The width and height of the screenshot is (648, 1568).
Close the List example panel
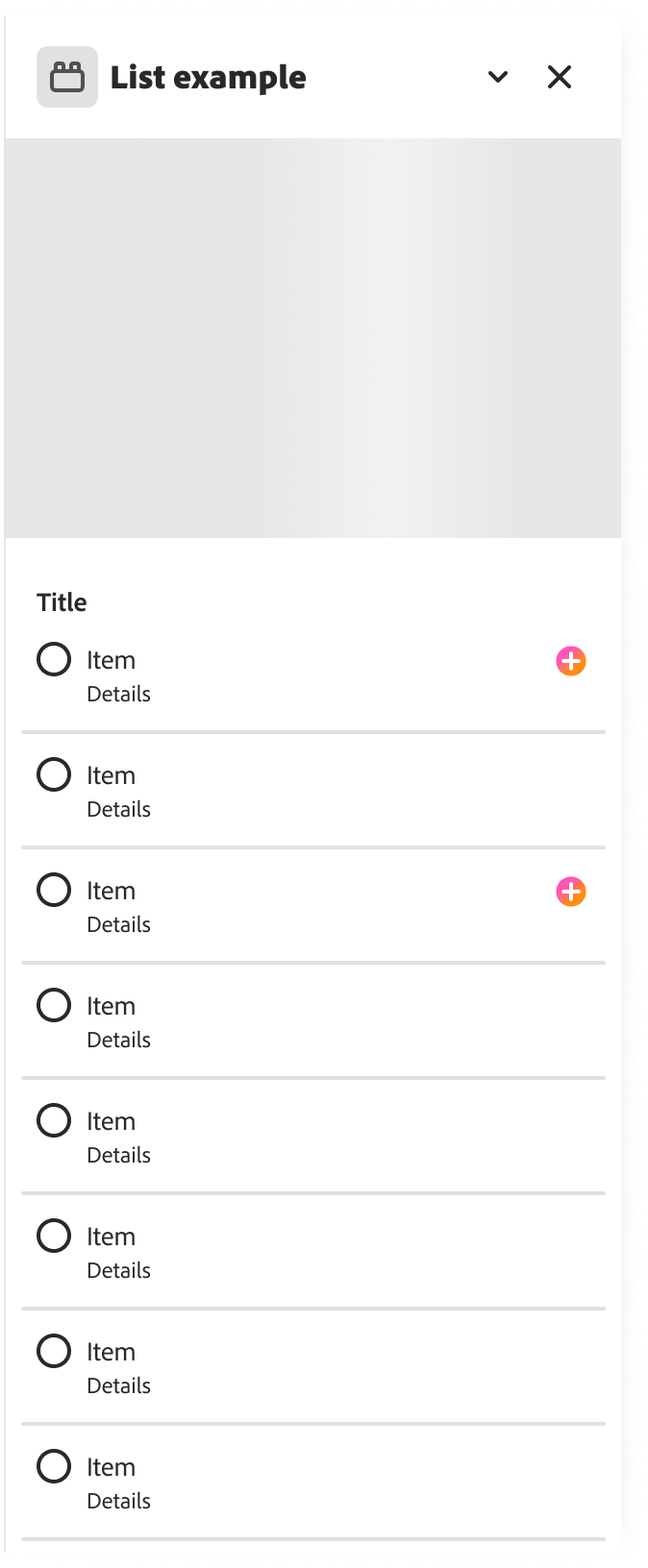[x=560, y=77]
